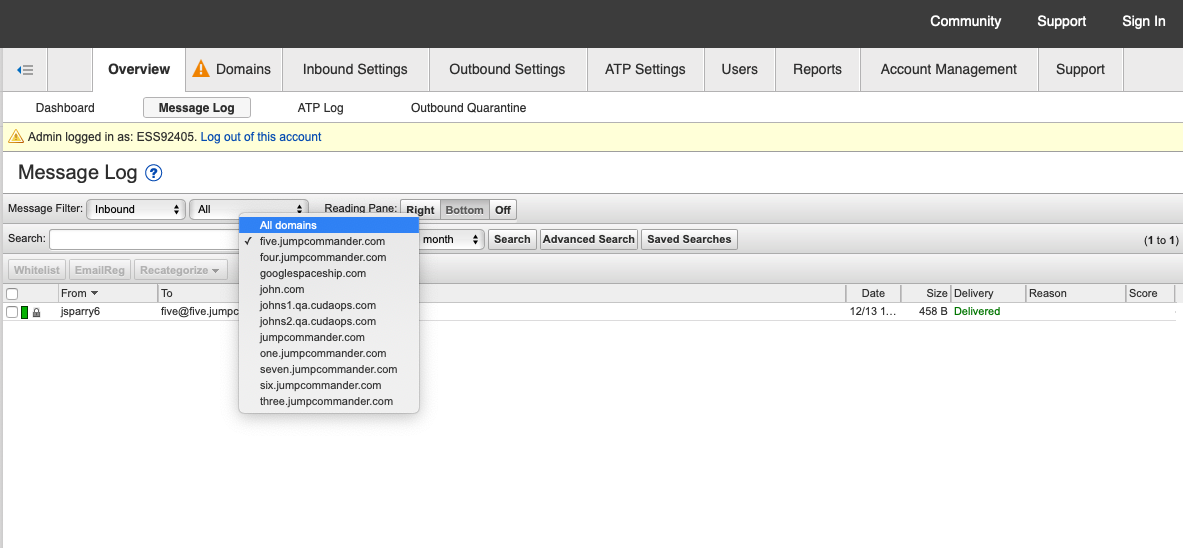Open the Support tab in navigation bar
The height and width of the screenshot is (548, 1183).
pos(1080,69)
